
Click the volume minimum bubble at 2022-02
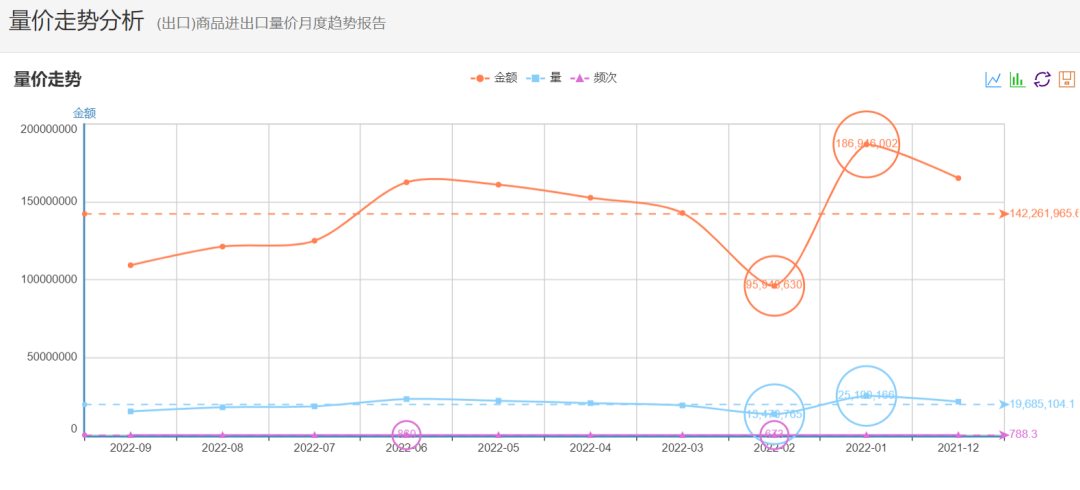(774, 413)
